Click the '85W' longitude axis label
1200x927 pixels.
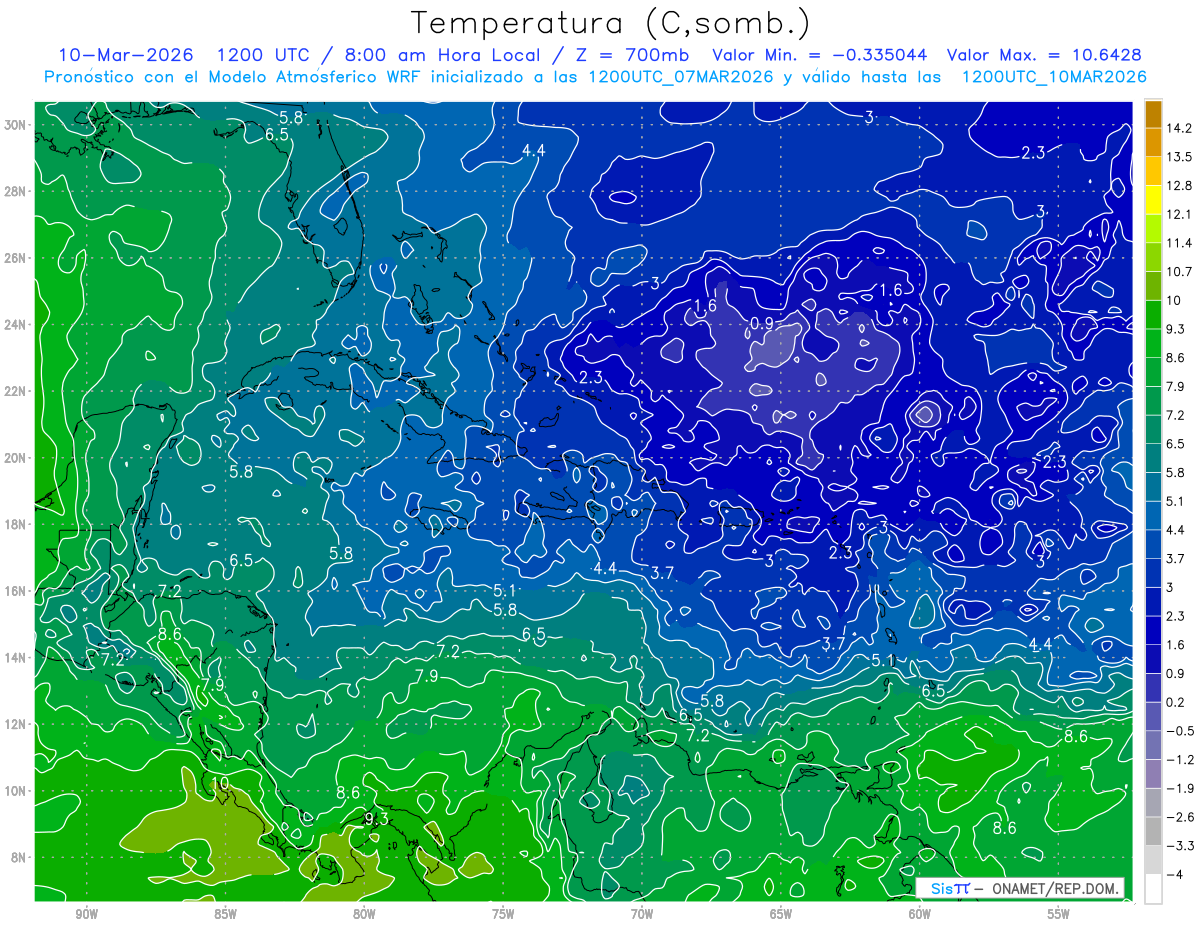(x=225, y=914)
